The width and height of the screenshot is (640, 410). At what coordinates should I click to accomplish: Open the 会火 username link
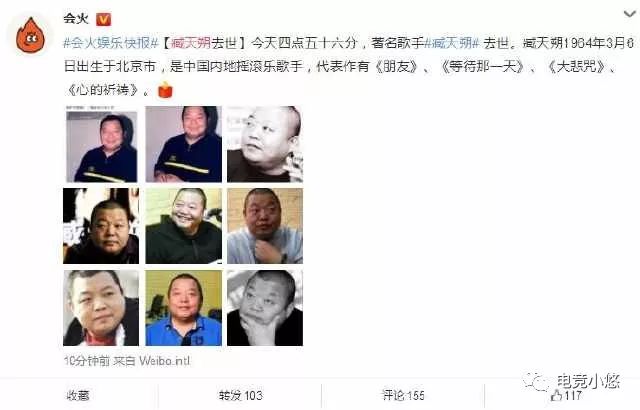[x=76, y=18]
